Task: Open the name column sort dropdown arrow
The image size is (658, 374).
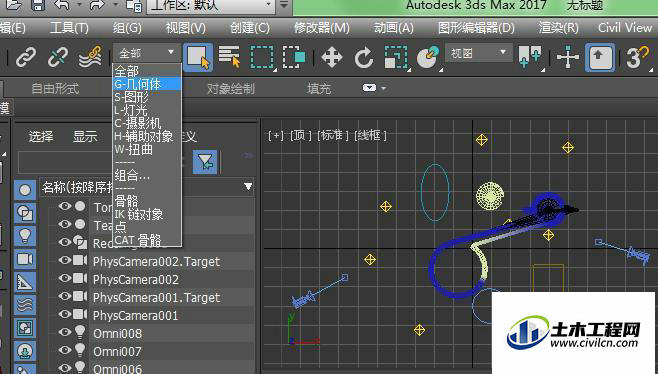Action: click(248, 186)
